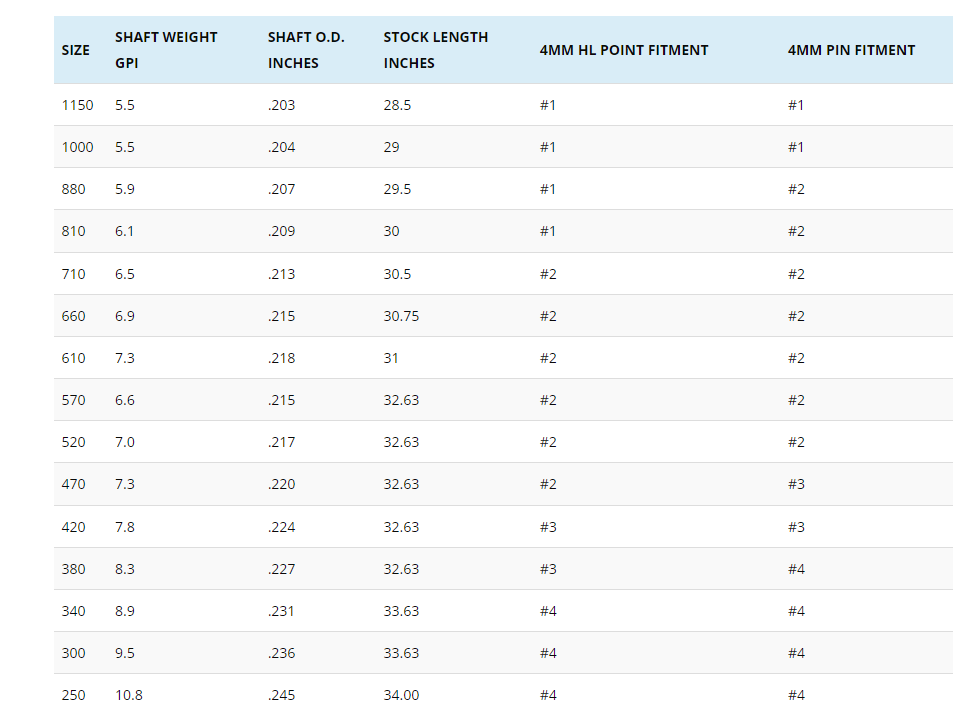Click the 30.75 stock length value
Screen dimensions: 953x715
401,316
